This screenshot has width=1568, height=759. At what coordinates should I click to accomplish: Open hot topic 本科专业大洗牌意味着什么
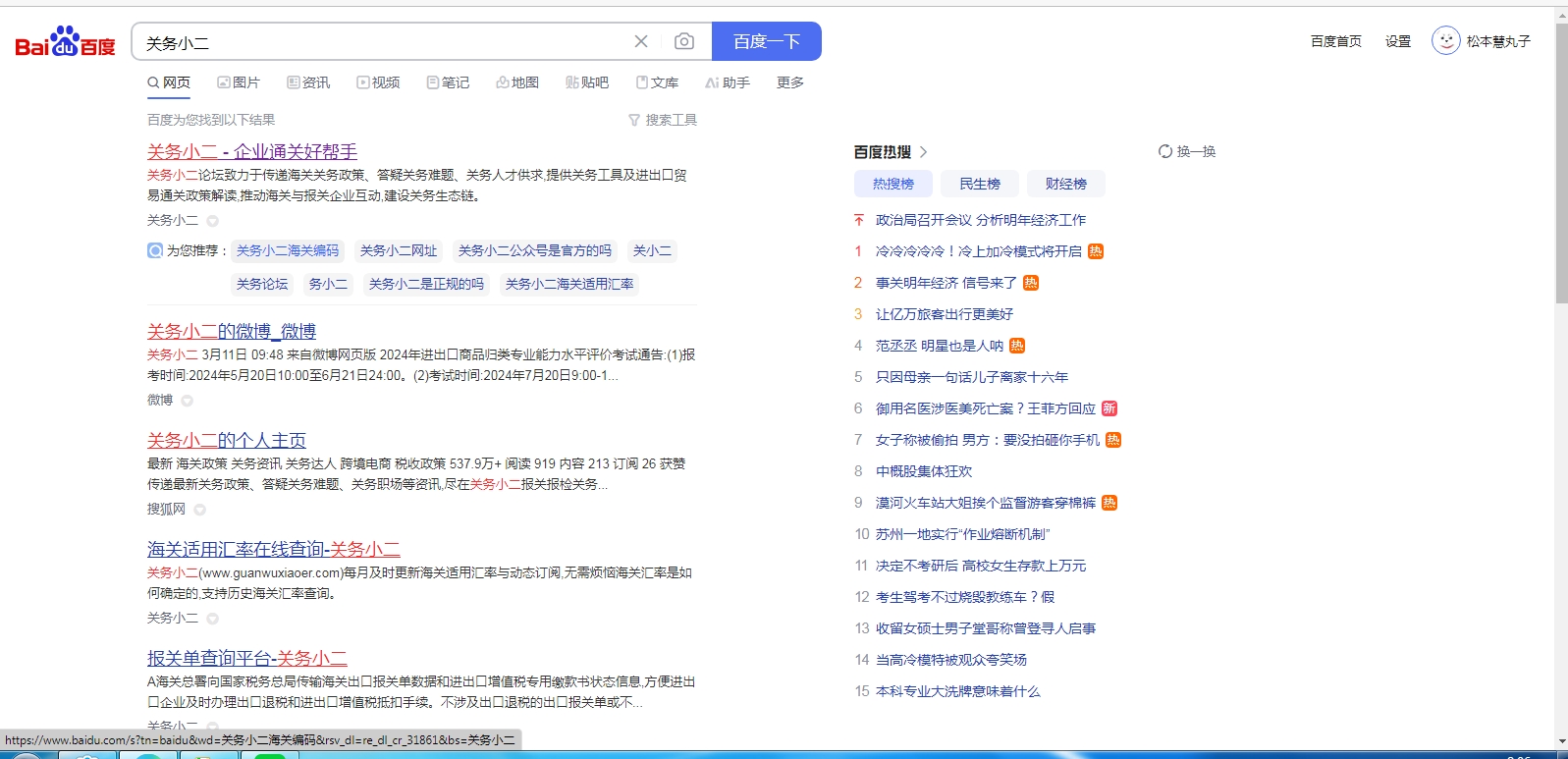pos(958,691)
